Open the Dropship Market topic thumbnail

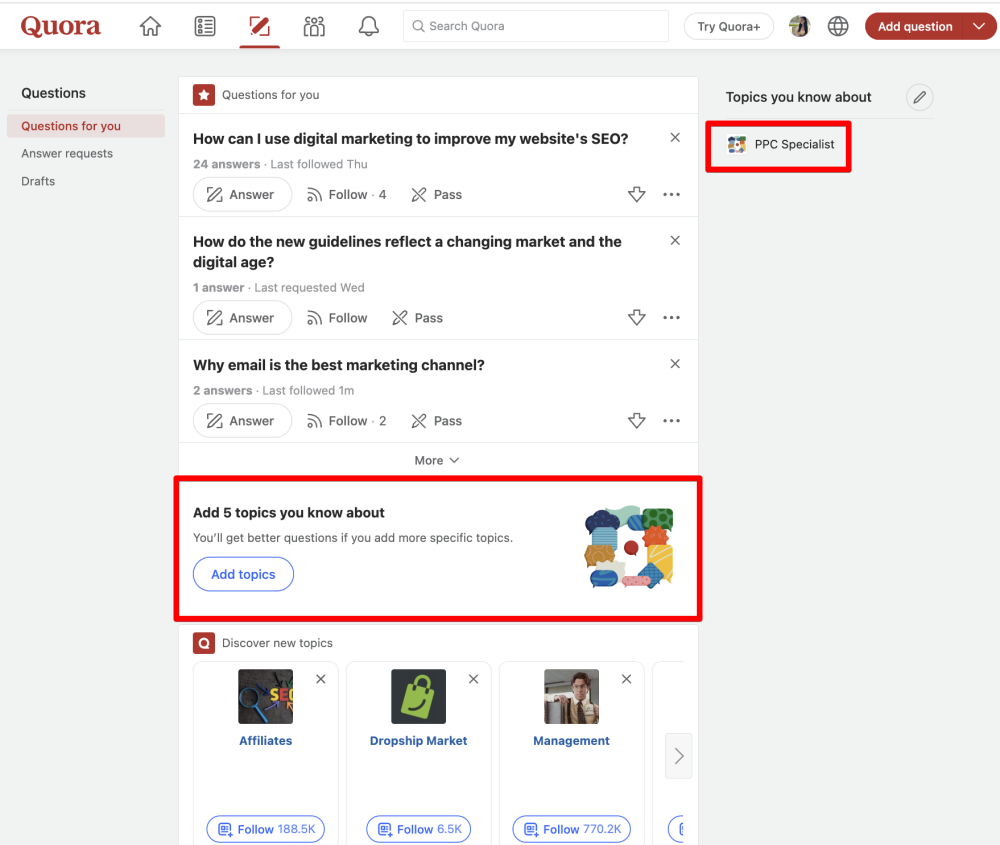(418, 696)
